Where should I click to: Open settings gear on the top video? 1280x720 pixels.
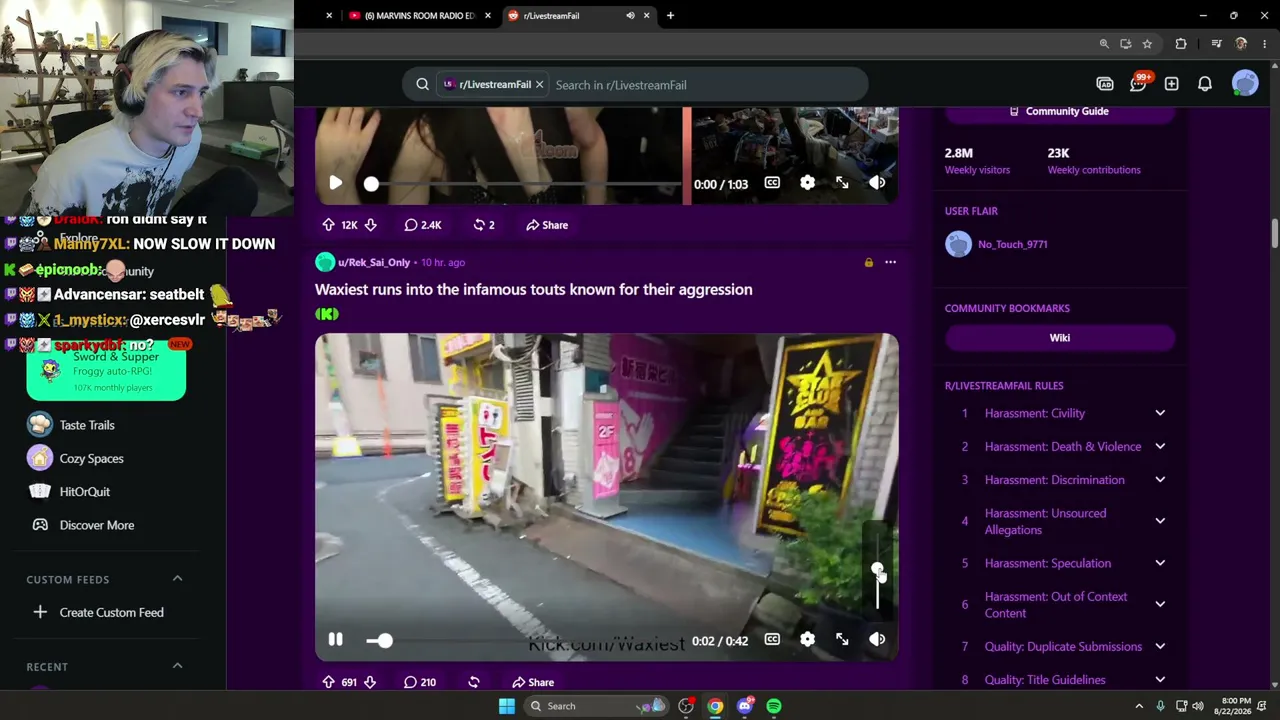(x=807, y=183)
